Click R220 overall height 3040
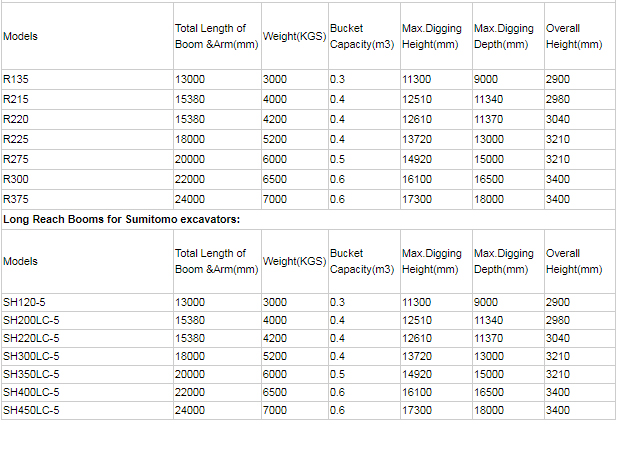 pos(558,119)
